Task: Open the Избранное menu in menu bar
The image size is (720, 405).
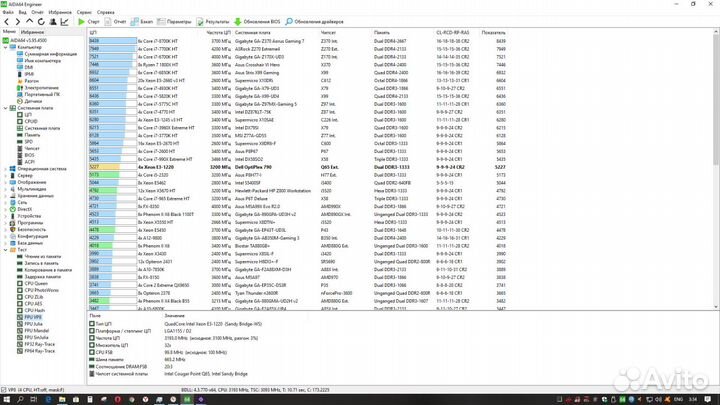Action: [x=60, y=12]
